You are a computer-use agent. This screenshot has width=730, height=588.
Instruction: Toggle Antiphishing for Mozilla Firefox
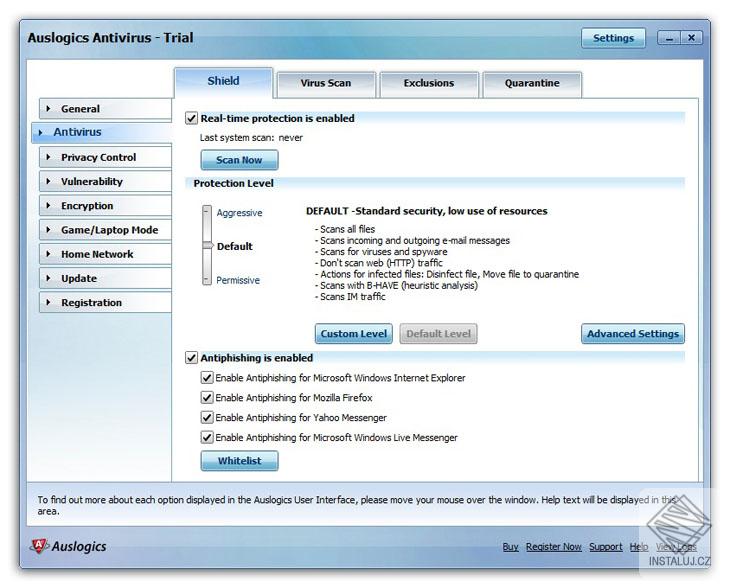click(207, 398)
